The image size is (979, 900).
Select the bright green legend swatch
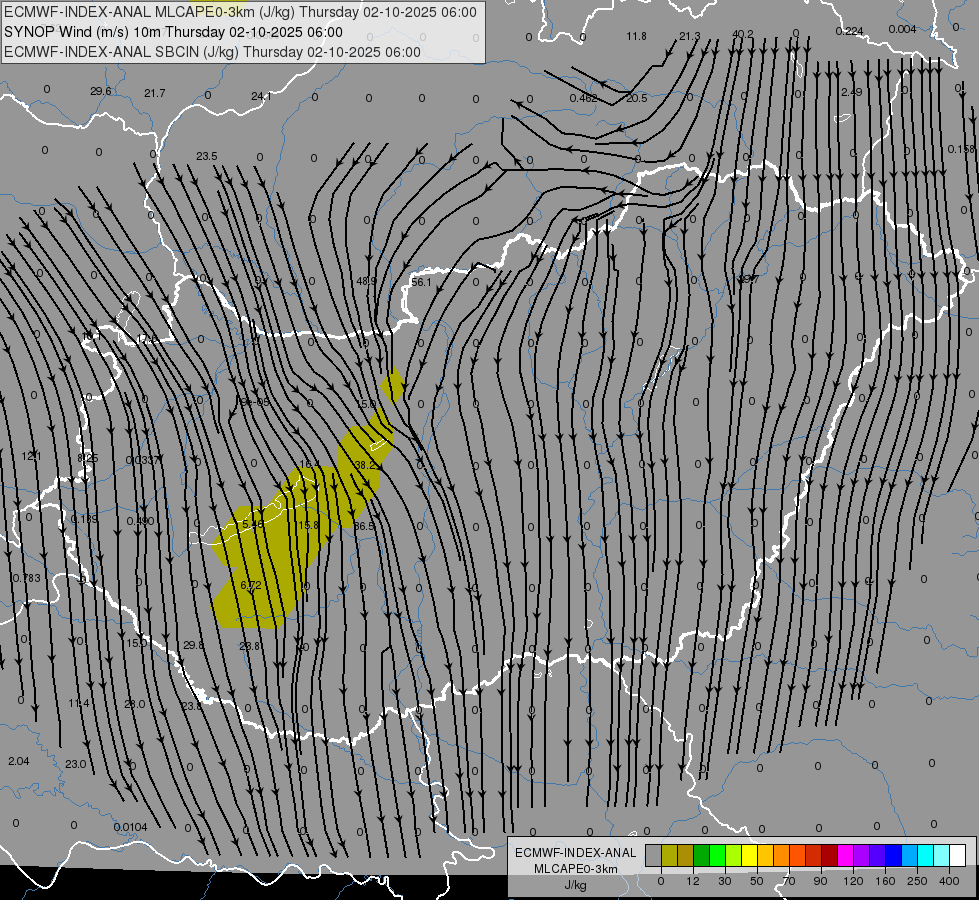[x=717, y=856]
